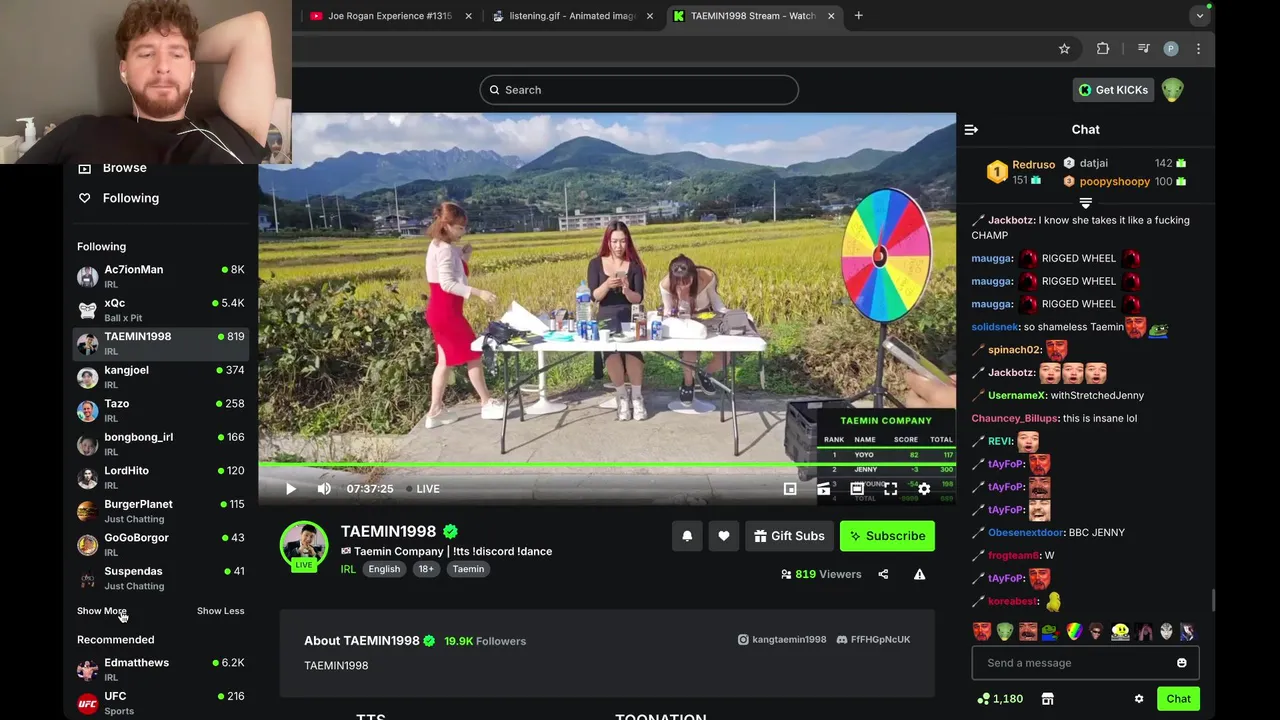Expand the gifters leaderboard chevron
Screen dimensions: 1280x720
[x=1085, y=203]
